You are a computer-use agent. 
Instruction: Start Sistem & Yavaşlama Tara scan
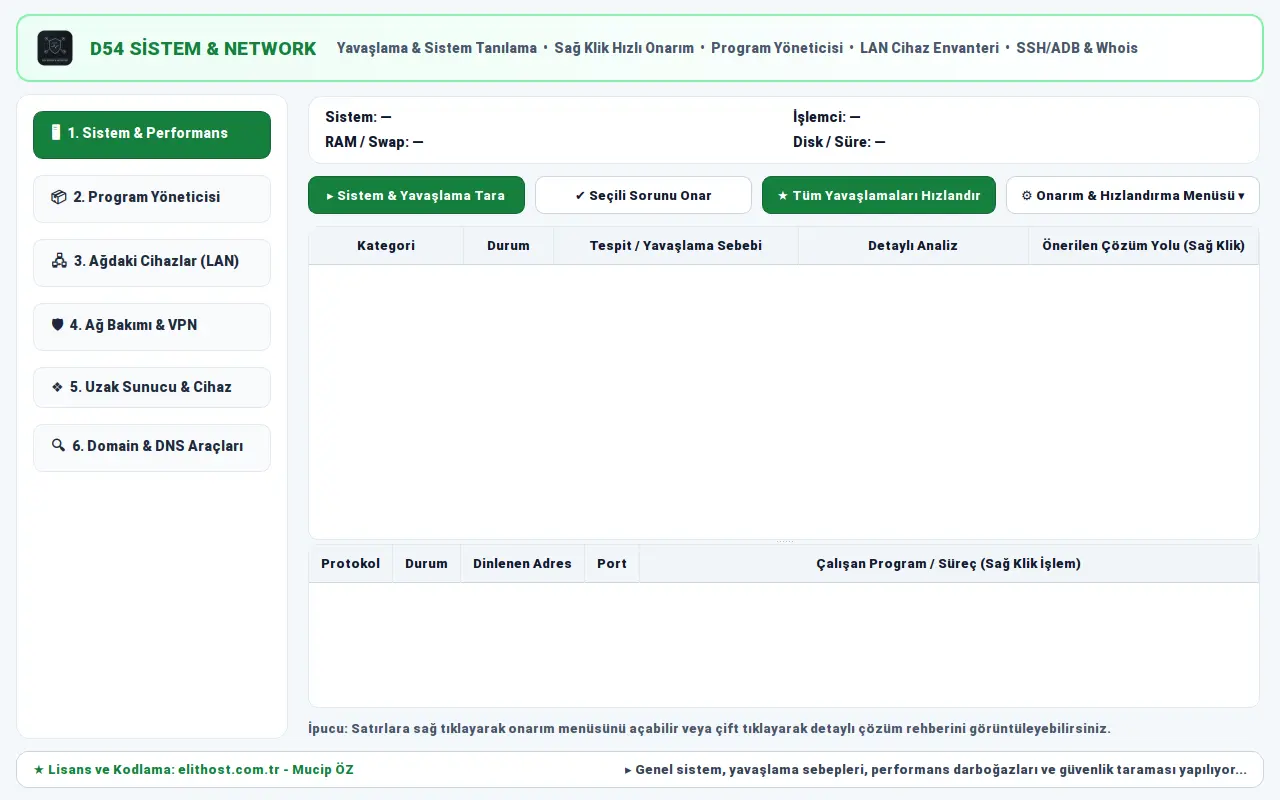416,195
